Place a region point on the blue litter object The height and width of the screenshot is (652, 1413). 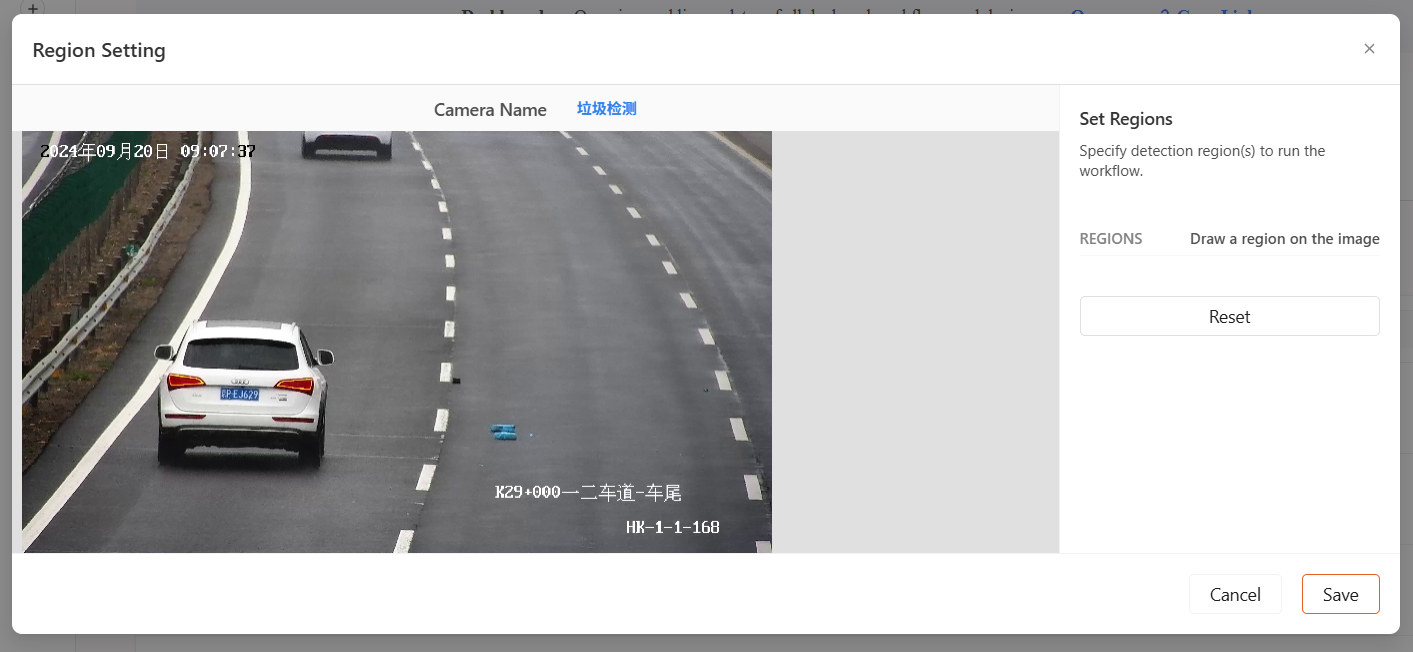[503, 431]
